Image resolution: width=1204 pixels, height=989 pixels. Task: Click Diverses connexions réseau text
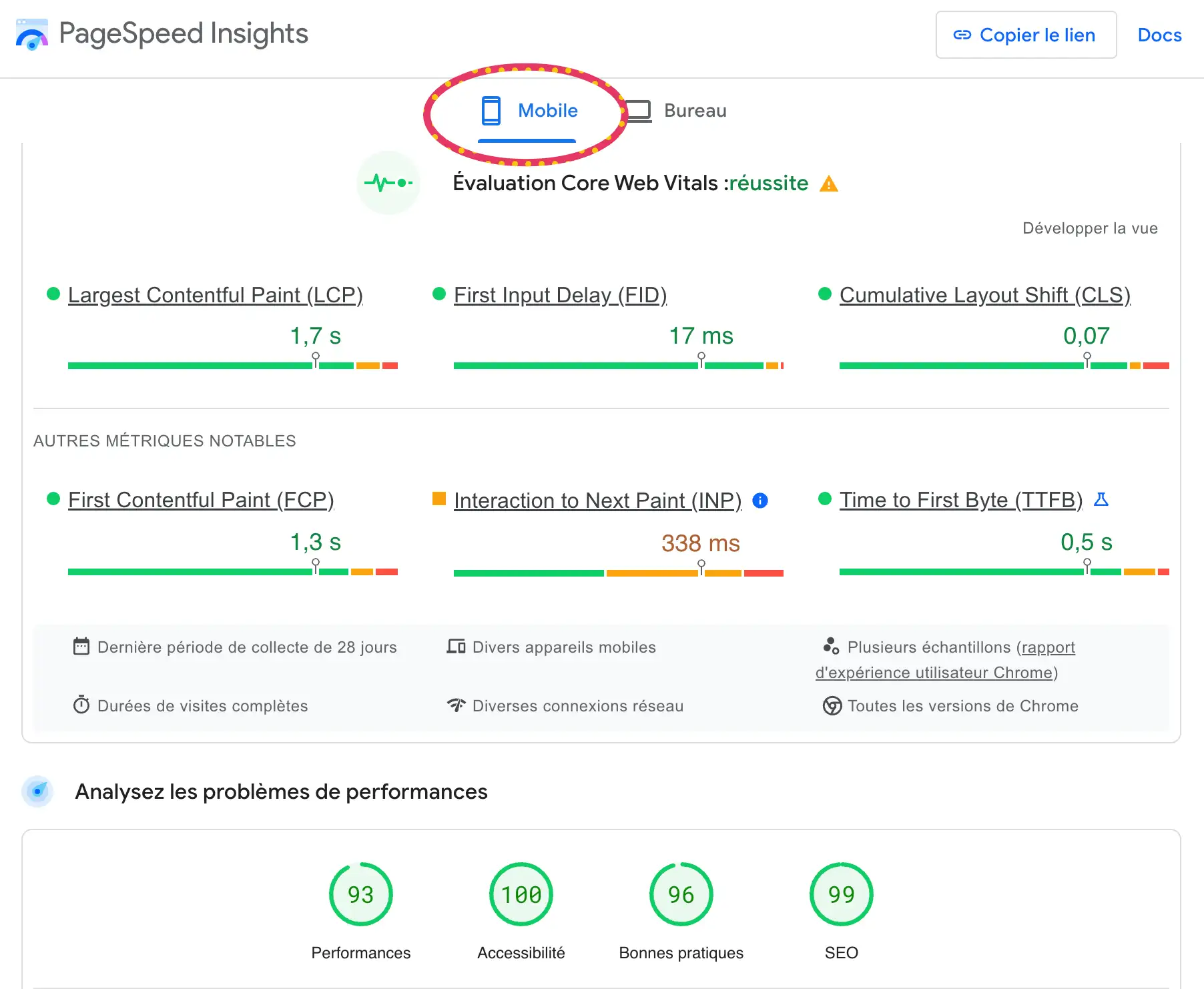[578, 706]
